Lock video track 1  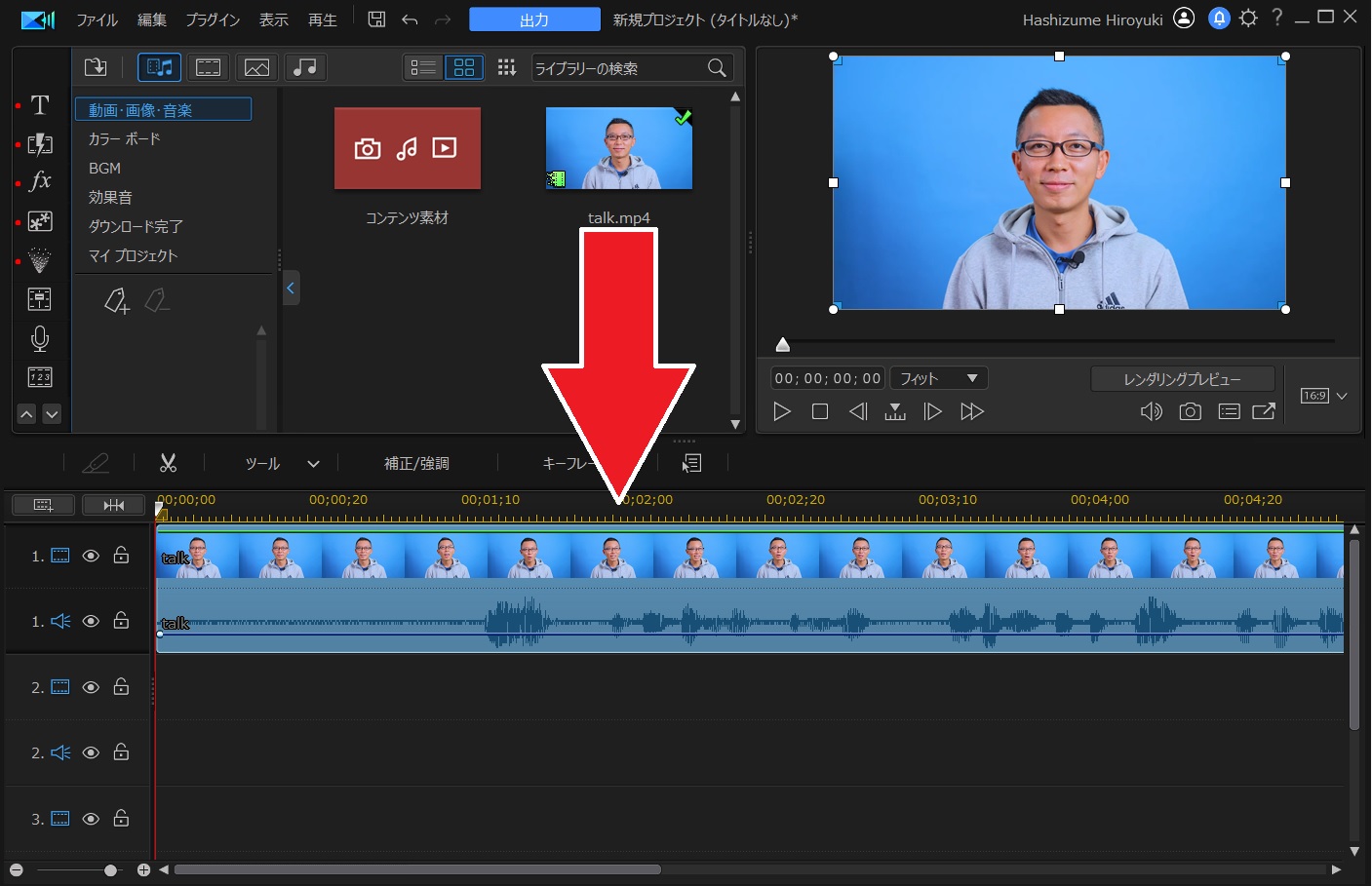pos(121,556)
